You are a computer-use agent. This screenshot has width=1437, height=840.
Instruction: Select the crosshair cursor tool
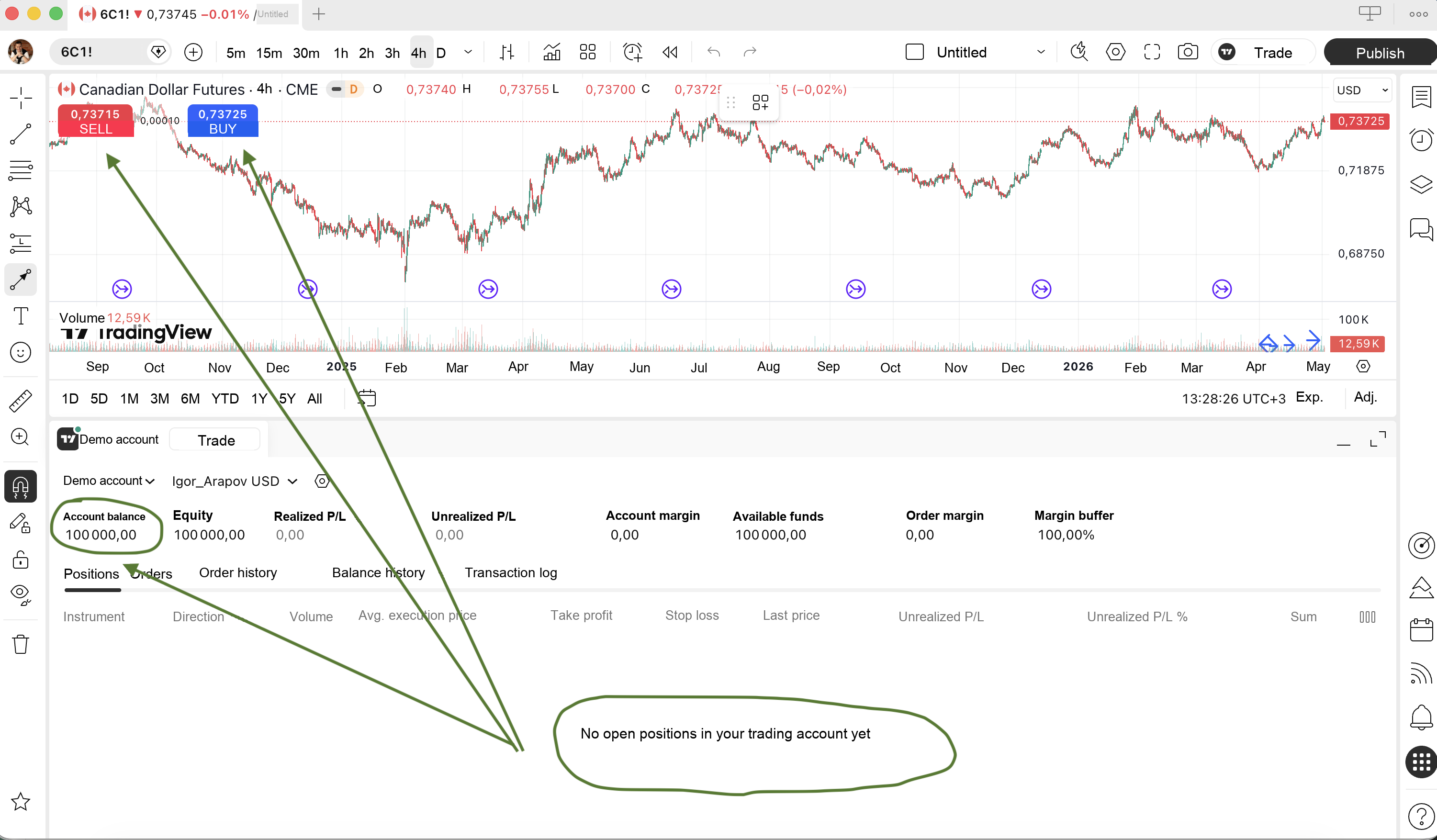coord(21,98)
